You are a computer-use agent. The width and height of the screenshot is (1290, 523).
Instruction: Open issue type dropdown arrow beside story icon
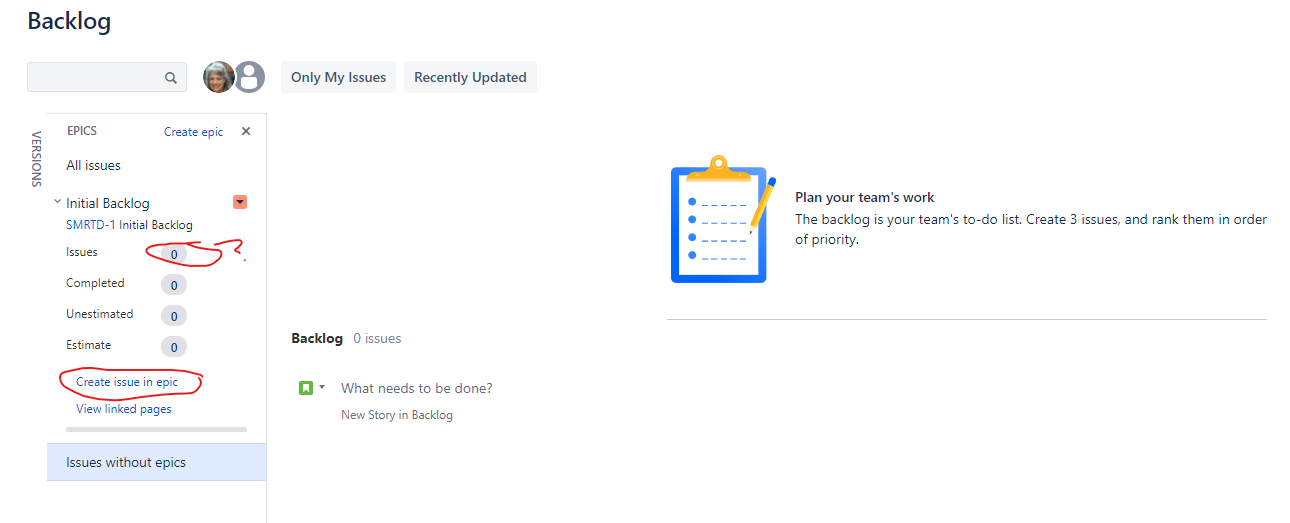[322, 386]
